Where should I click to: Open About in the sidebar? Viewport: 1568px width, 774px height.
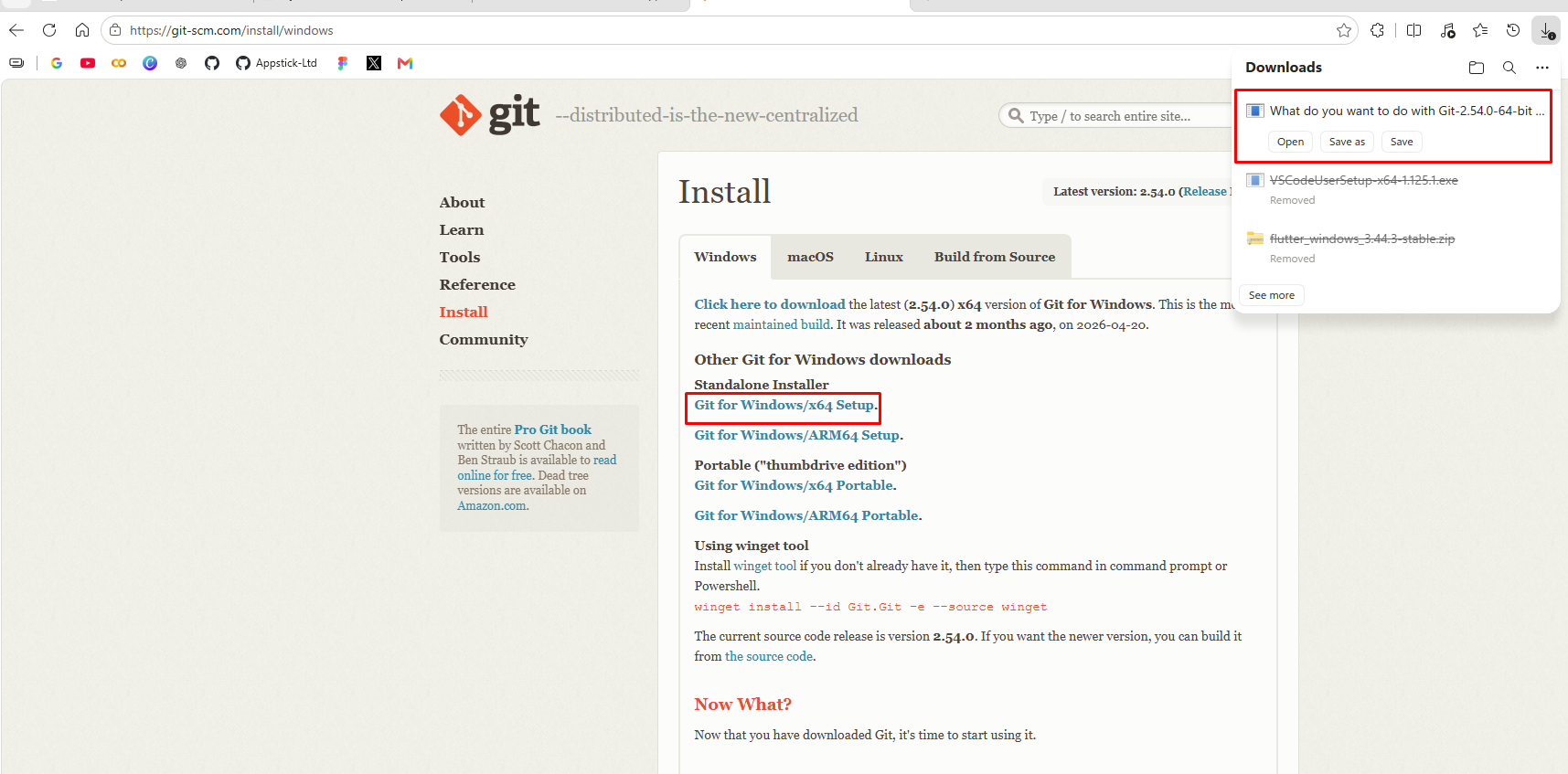point(462,203)
